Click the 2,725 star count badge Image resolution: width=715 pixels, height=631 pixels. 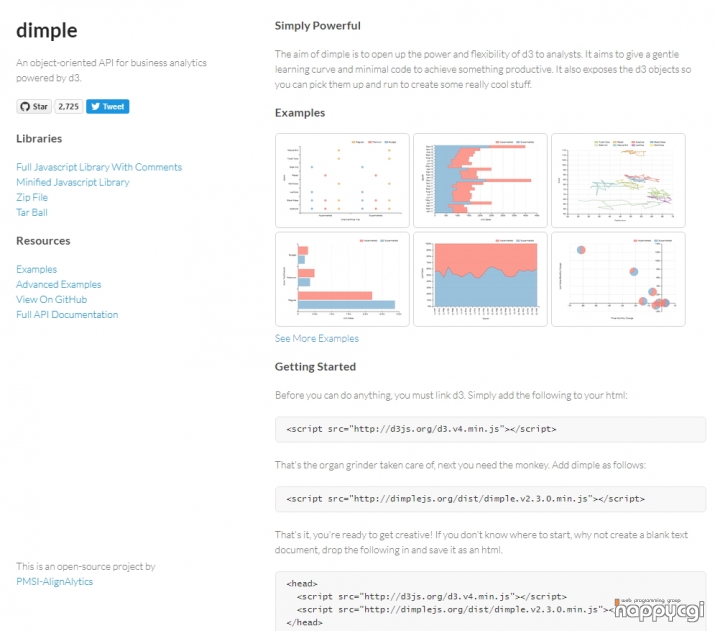coord(68,106)
